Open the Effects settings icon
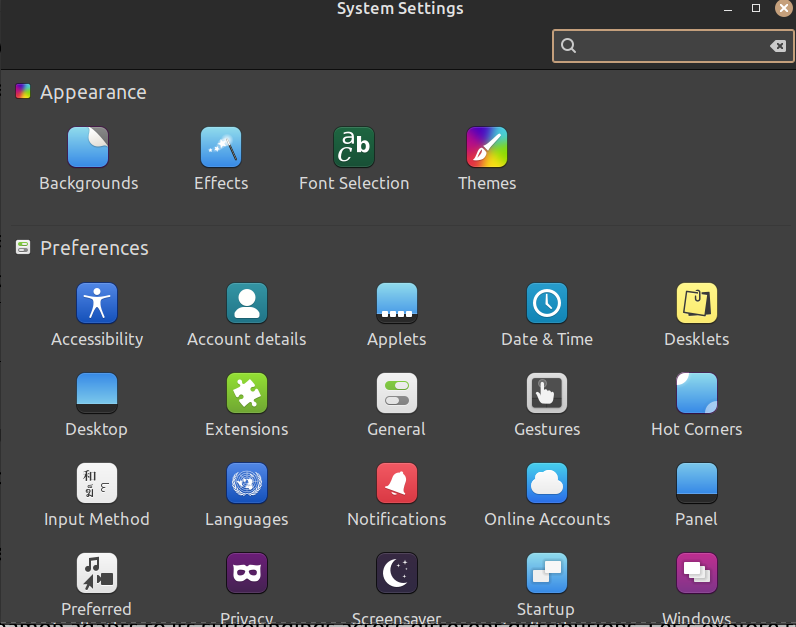 221,148
